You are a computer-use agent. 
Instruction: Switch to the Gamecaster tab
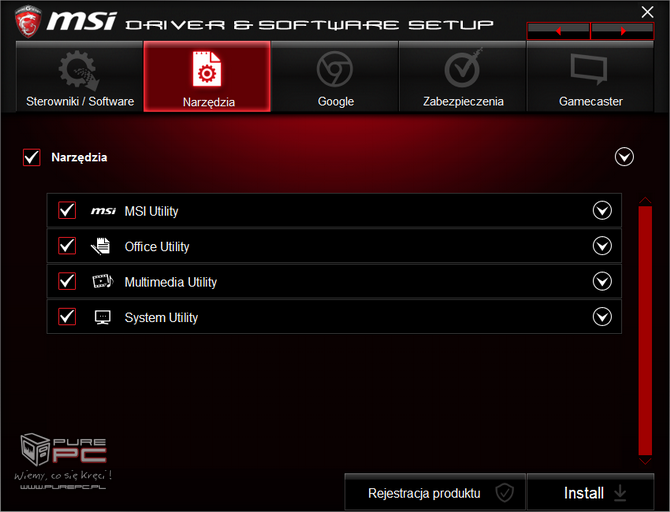click(x=590, y=77)
